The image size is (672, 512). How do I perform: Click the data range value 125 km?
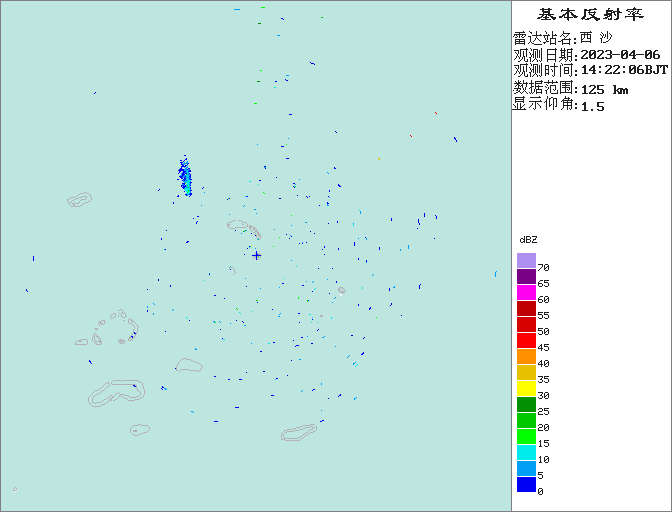point(604,90)
